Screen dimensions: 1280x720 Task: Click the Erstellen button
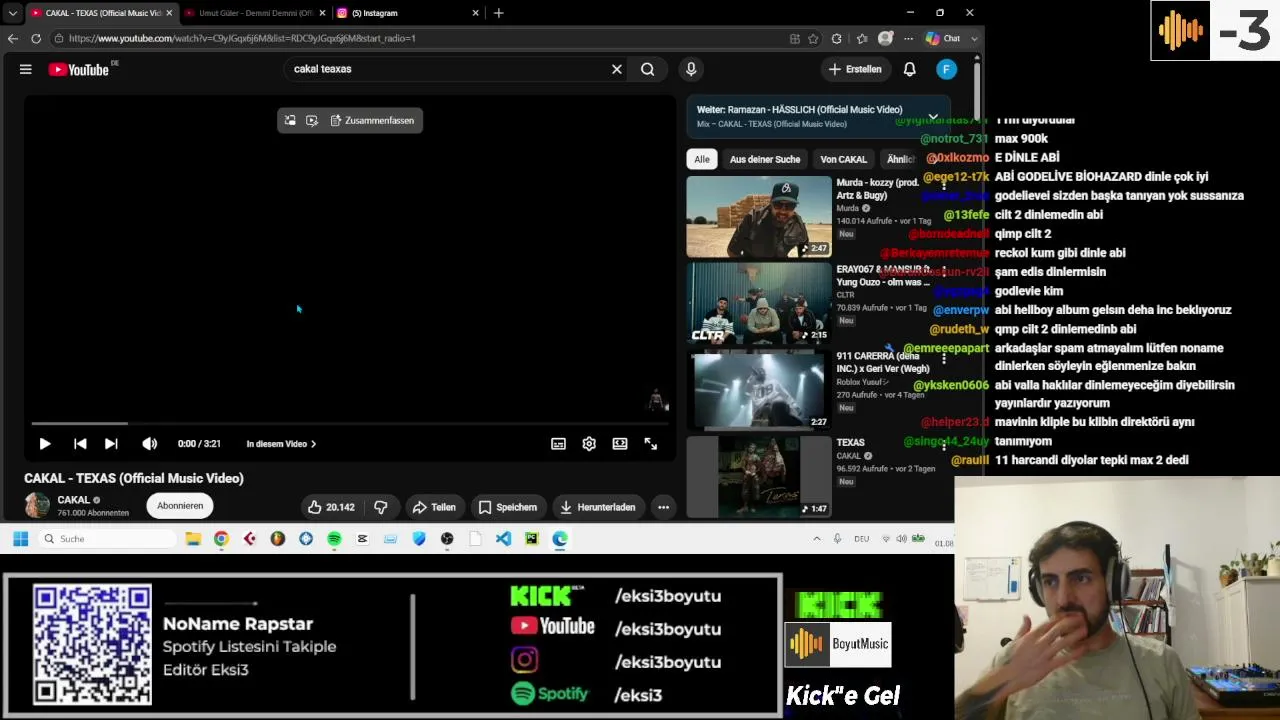[855, 69]
